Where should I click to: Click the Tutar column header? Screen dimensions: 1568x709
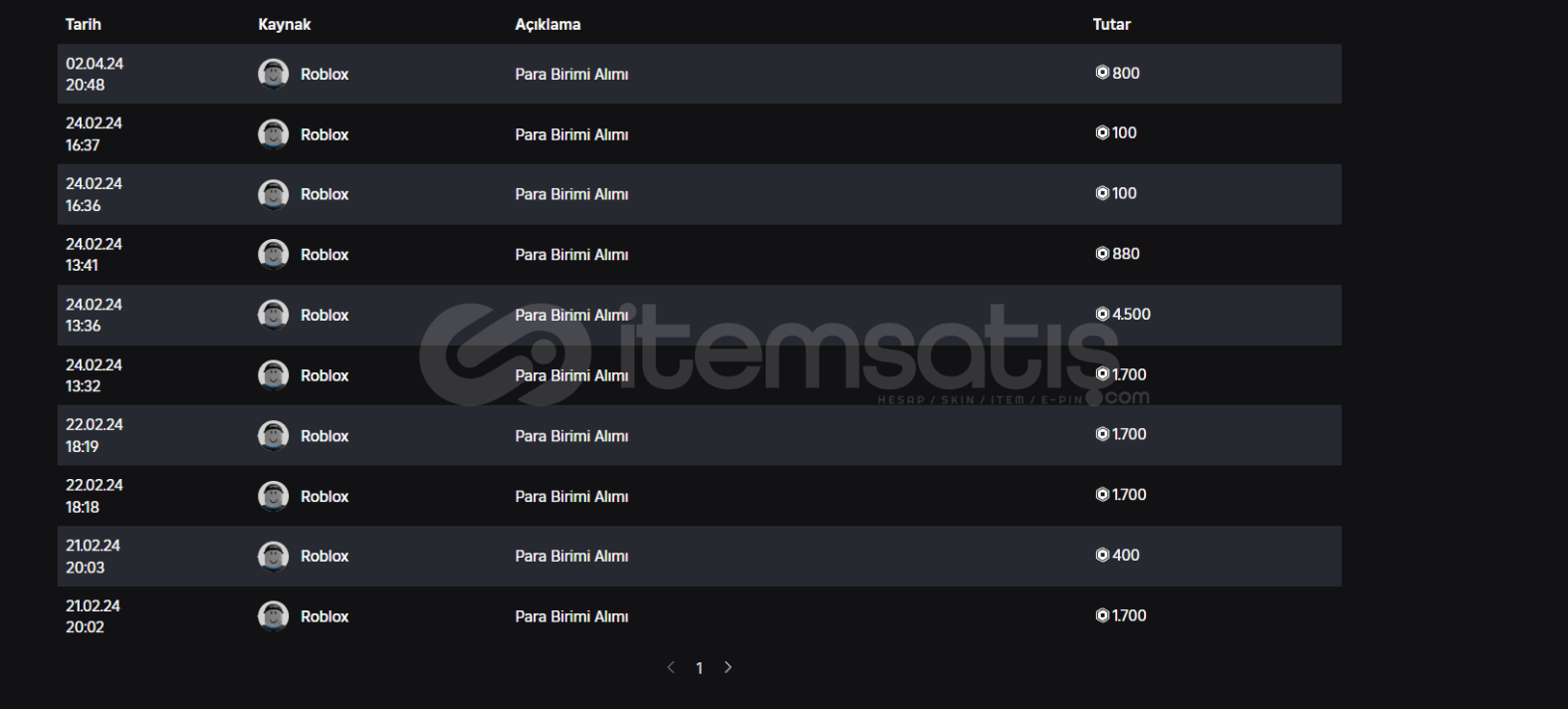click(x=1111, y=24)
